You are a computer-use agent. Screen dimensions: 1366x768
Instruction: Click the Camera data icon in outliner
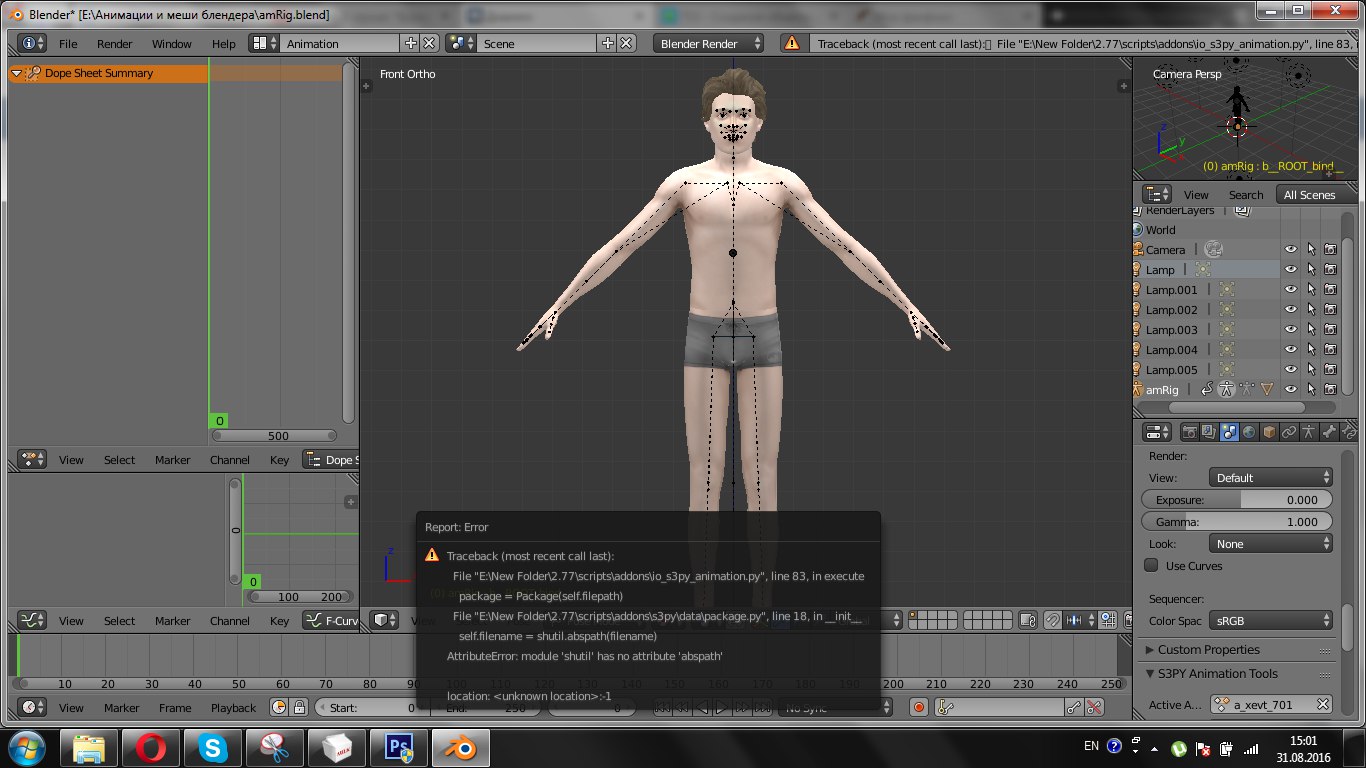point(1213,249)
